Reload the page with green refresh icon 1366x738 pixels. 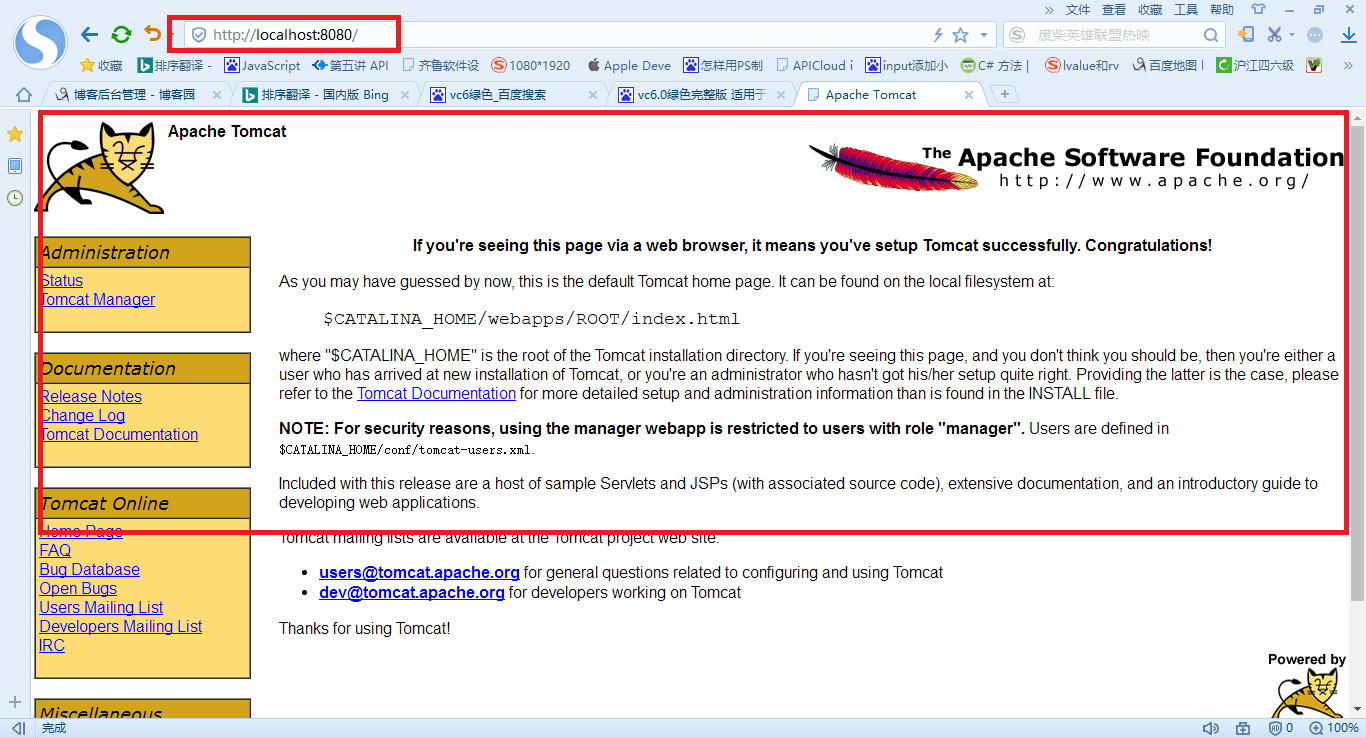pyautogui.click(x=121, y=34)
